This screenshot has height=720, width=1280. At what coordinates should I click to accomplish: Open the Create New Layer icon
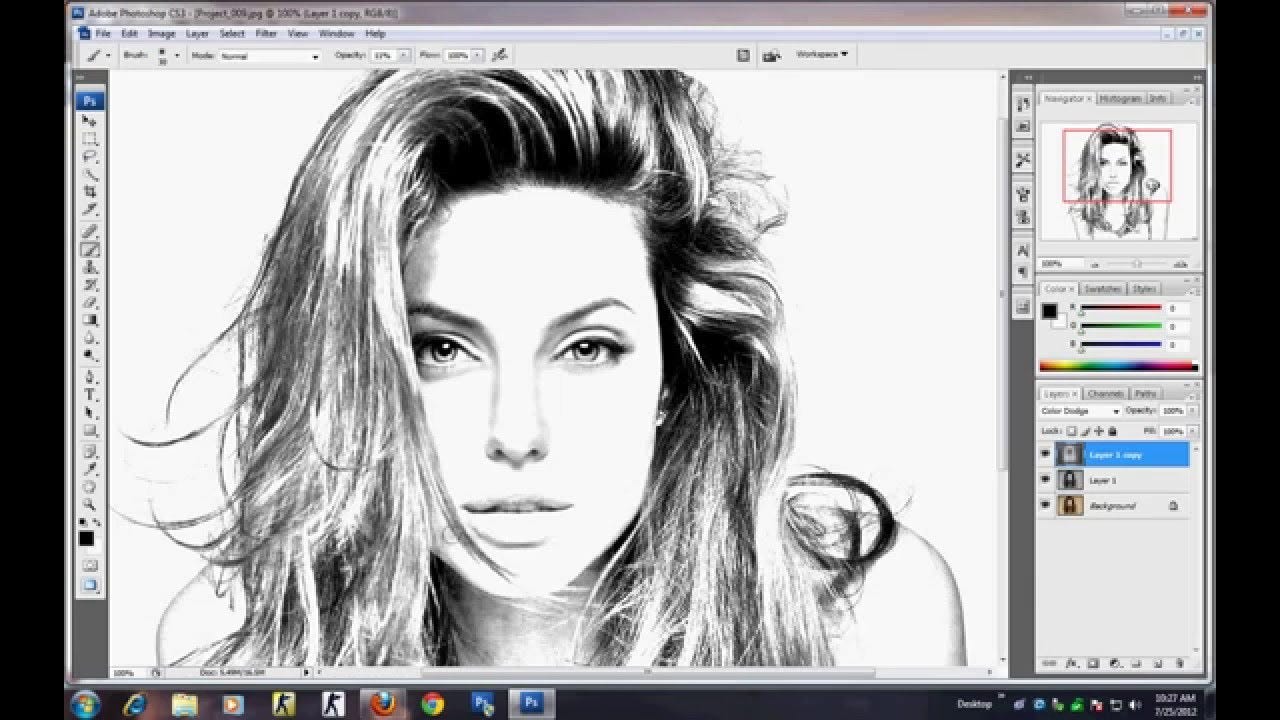point(1159,663)
